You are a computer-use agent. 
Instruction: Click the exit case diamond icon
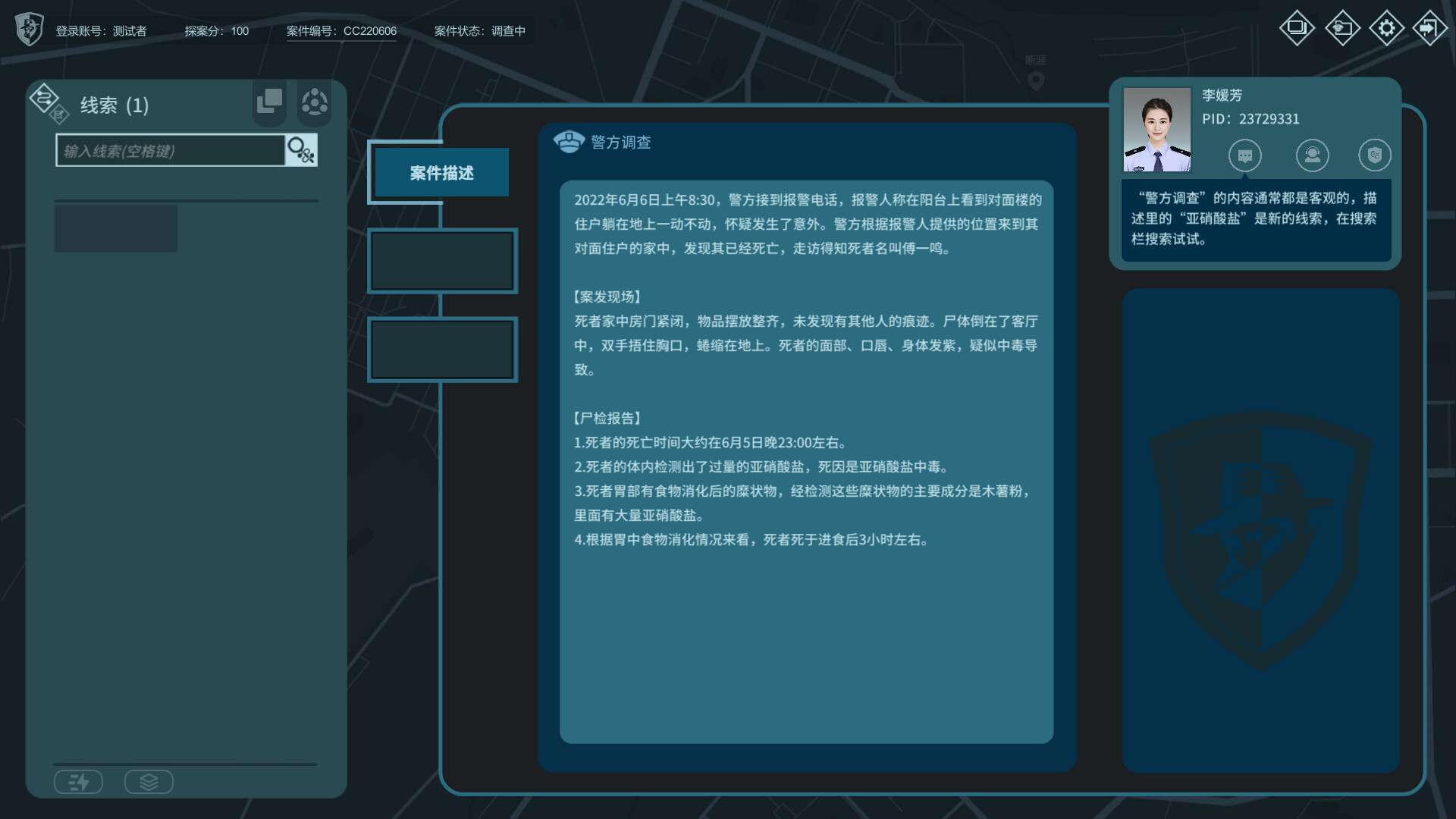1429,27
